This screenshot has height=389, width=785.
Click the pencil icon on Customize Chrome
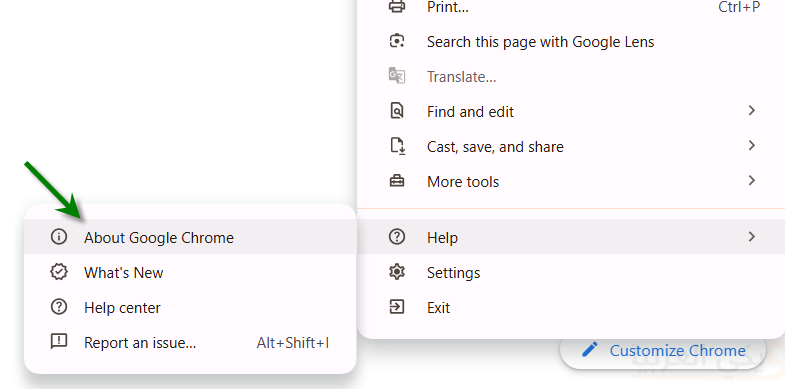click(590, 349)
